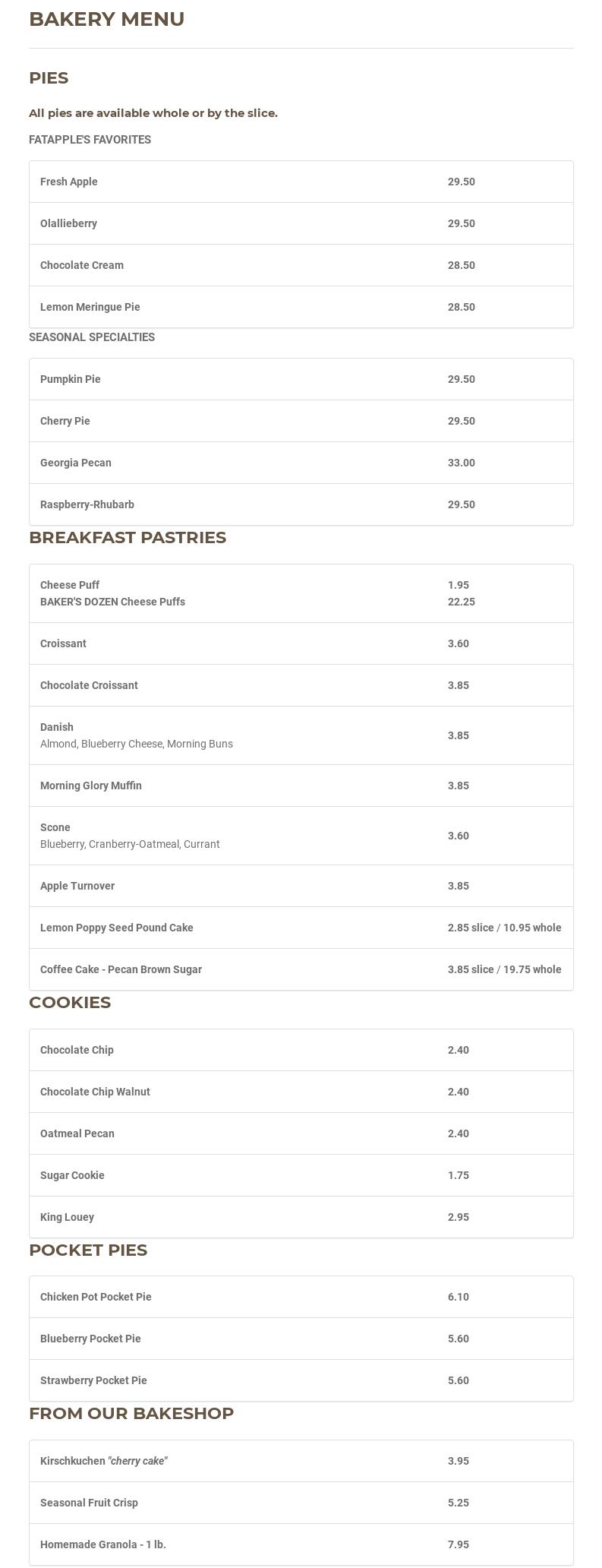Image resolution: width=602 pixels, height=1568 pixels.
Task: Select the Chocolate Croissant item
Action: point(89,685)
